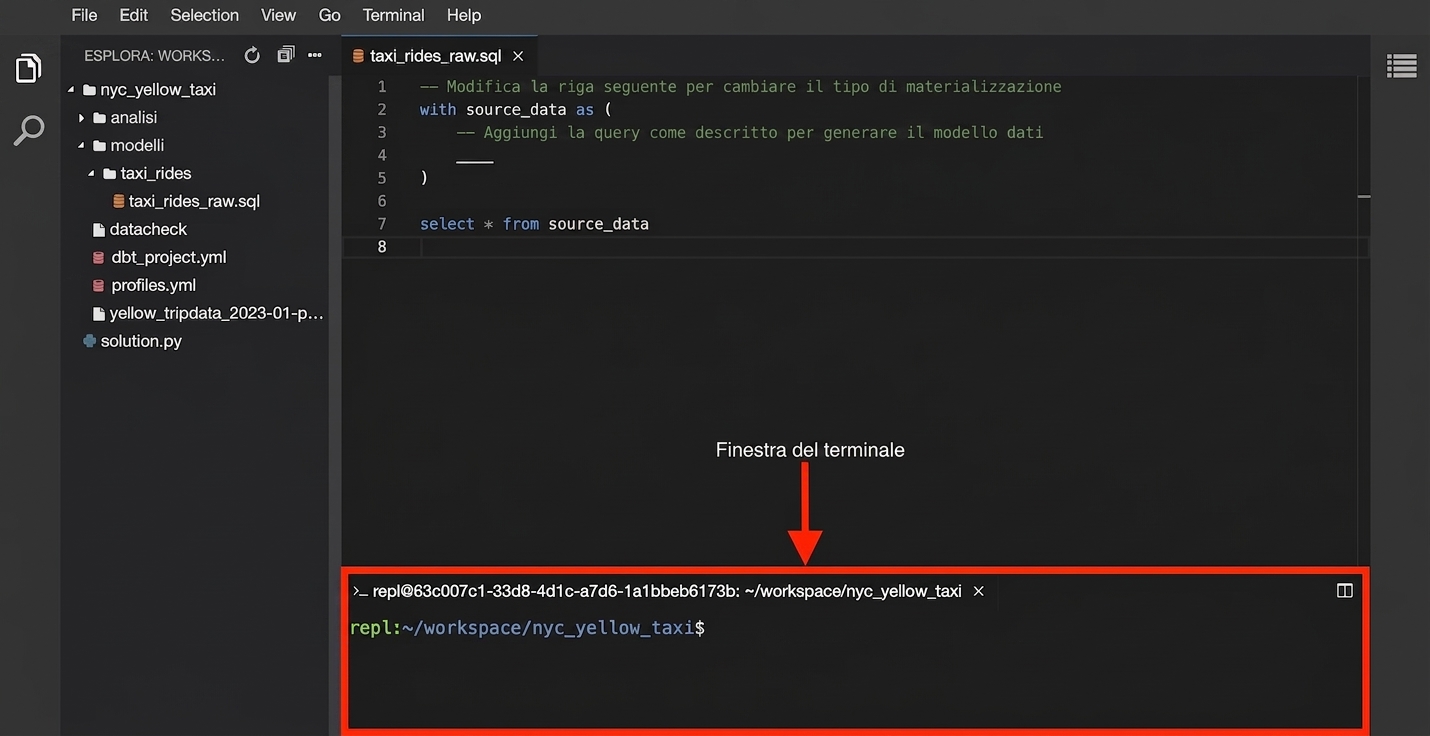Click the dbt_project.yml file icon

98,257
